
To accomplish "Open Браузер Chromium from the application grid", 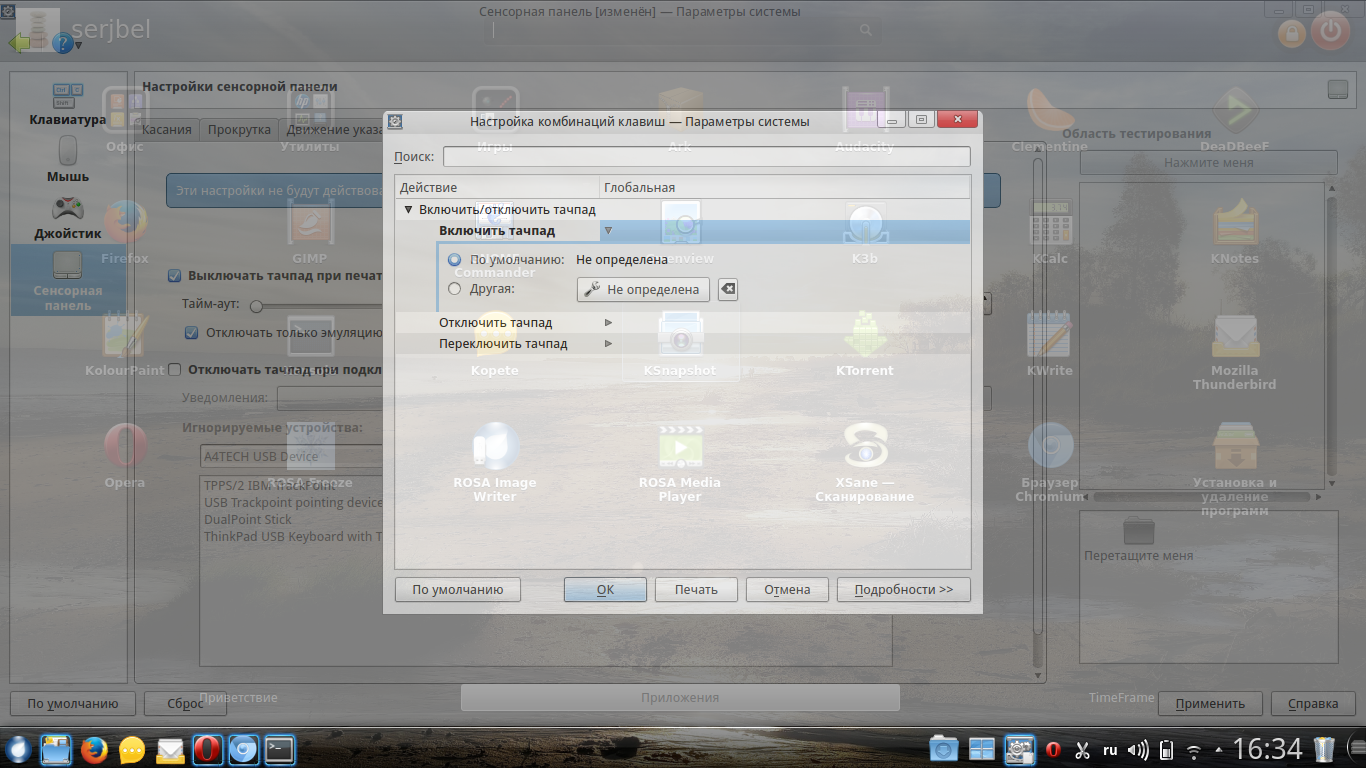I will (1049, 462).
